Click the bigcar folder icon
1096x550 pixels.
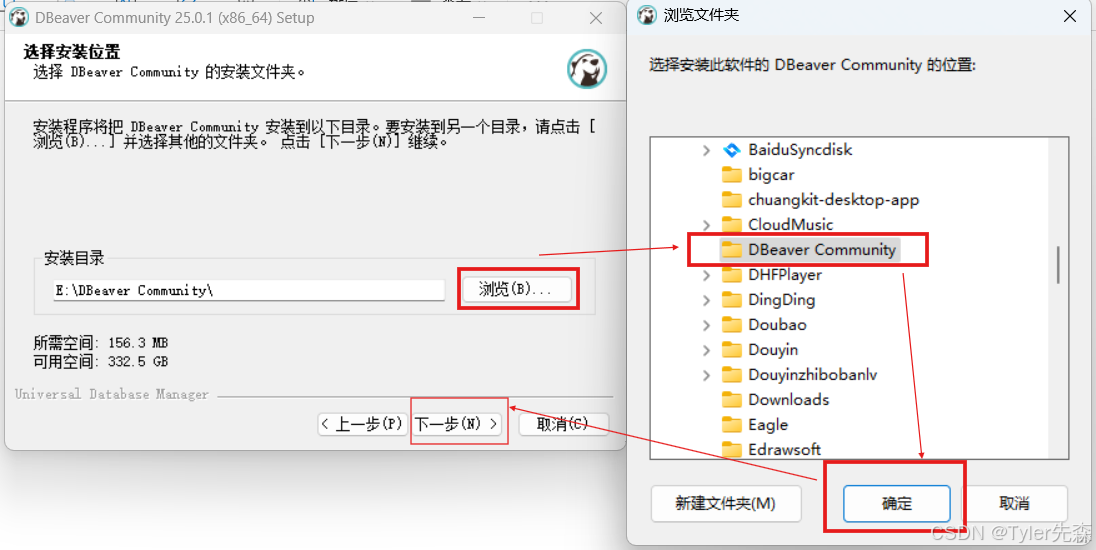click(x=732, y=175)
